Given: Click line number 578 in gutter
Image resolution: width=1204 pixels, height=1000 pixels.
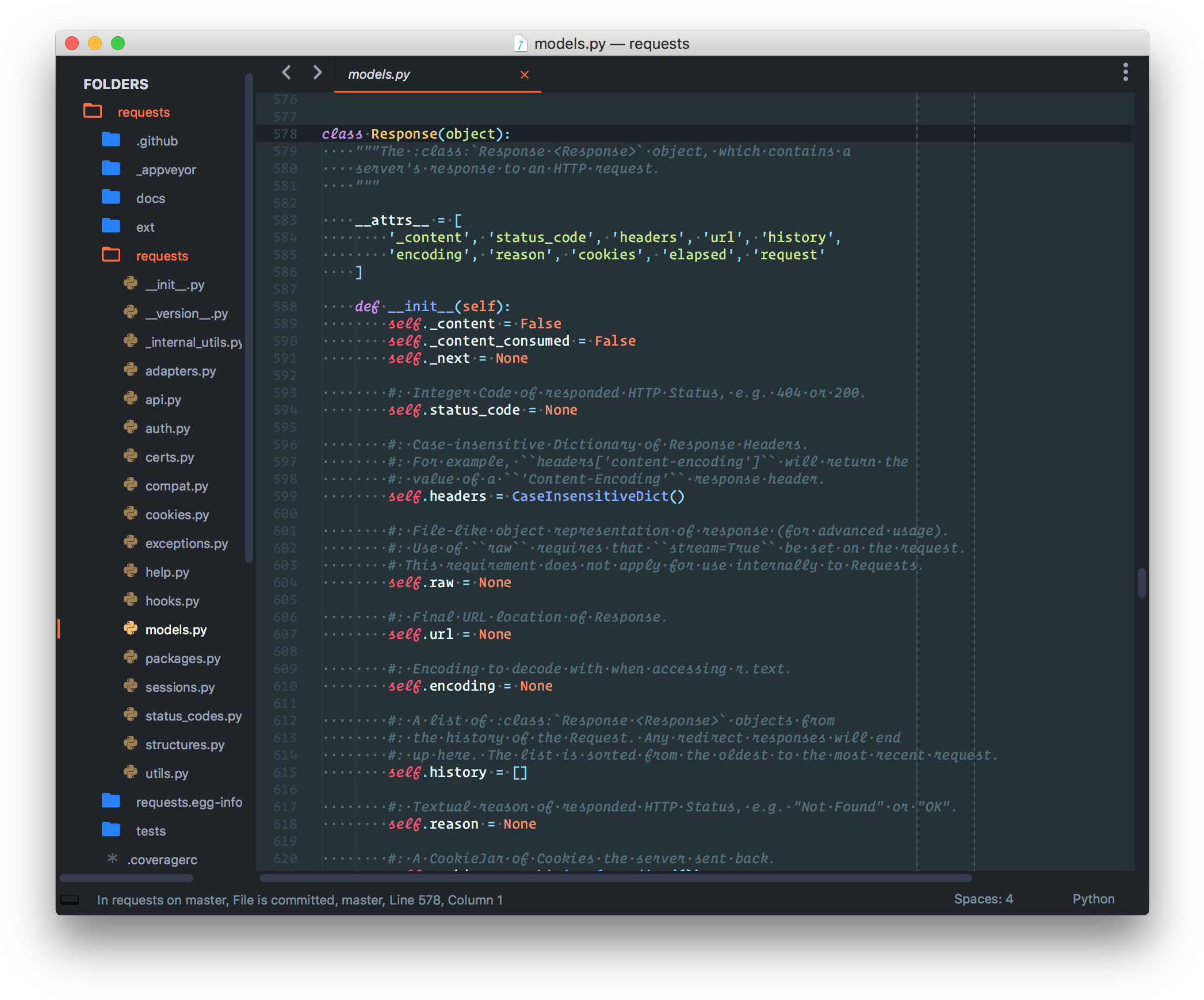Looking at the screenshot, I should (285, 134).
